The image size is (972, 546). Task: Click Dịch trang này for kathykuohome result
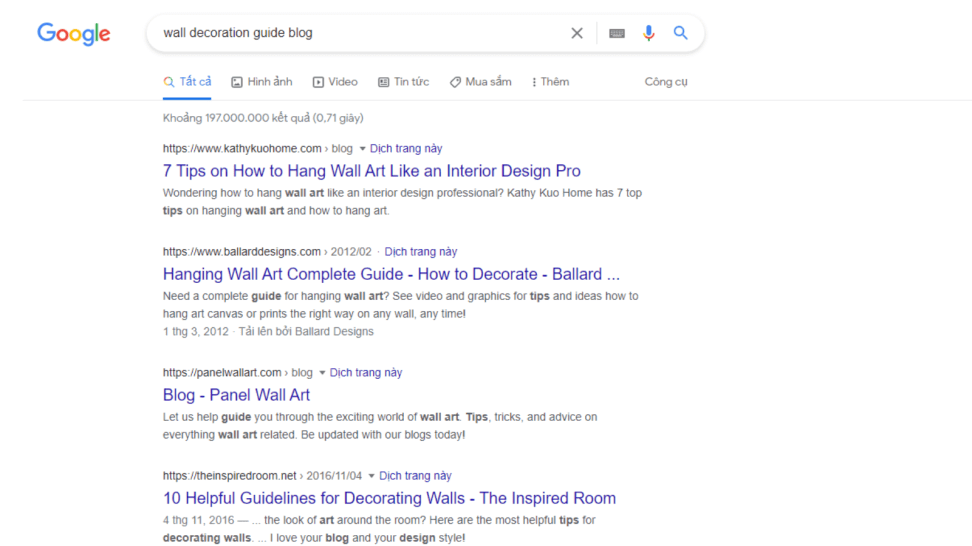click(x=406, y=149)
